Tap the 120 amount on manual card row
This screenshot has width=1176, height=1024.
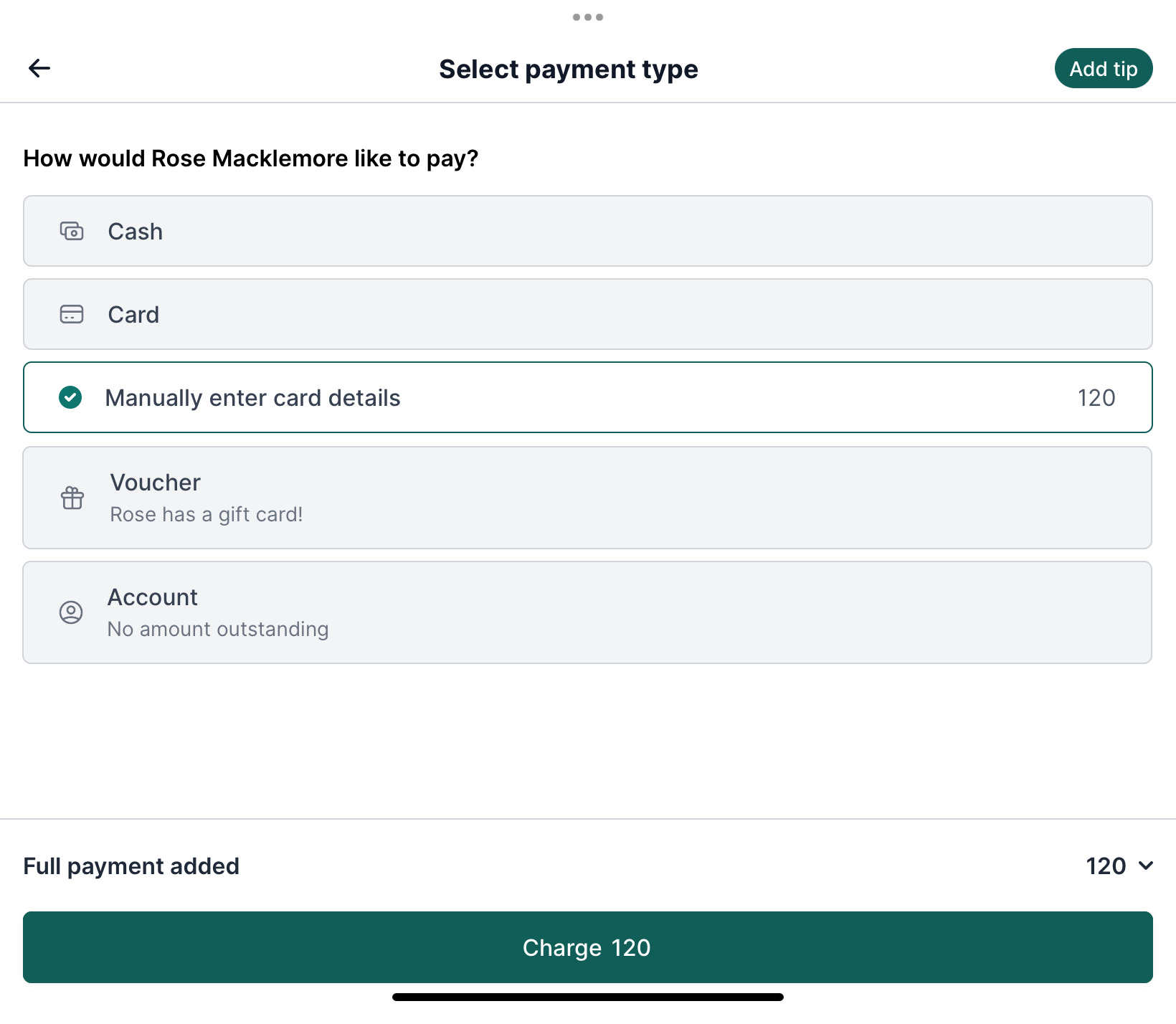1096,398
